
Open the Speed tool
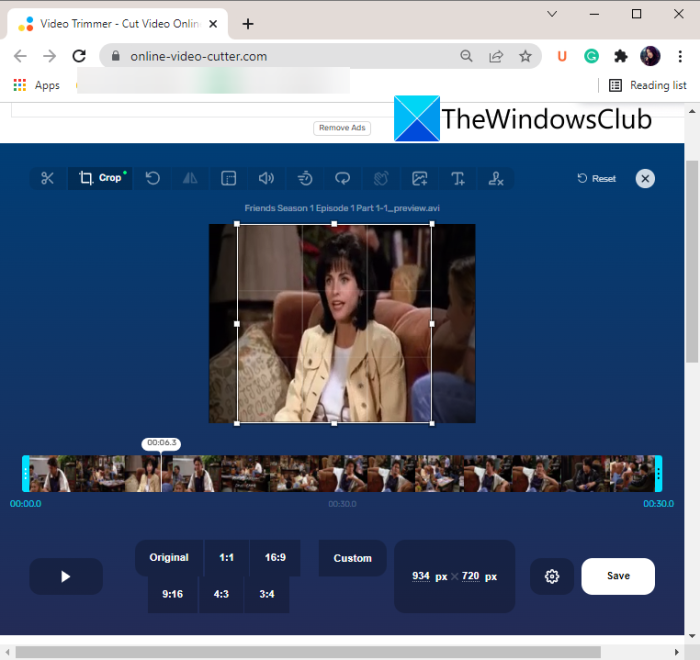(305, 178)
